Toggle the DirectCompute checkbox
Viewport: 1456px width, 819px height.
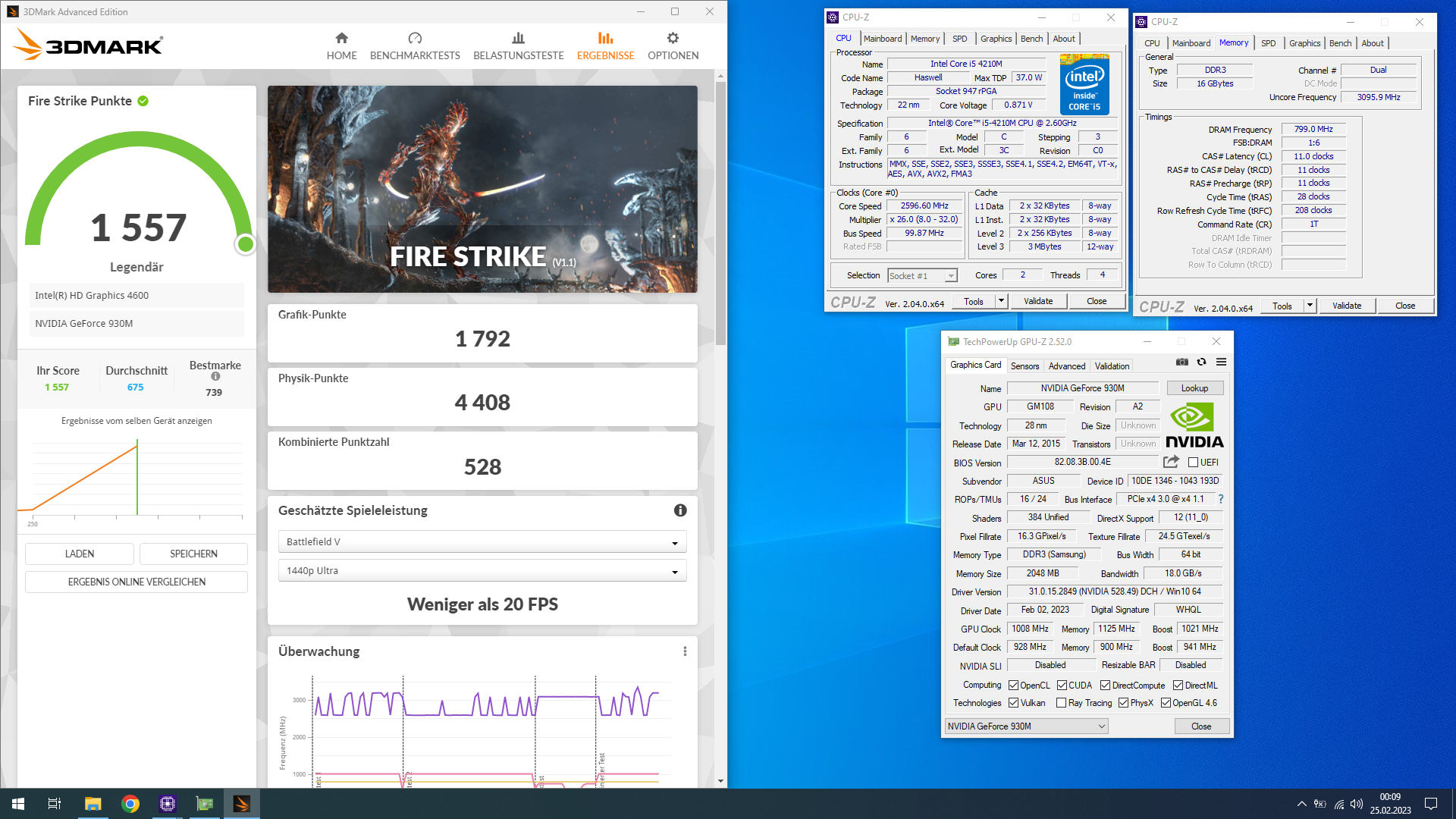click(x=1105, y=685)
